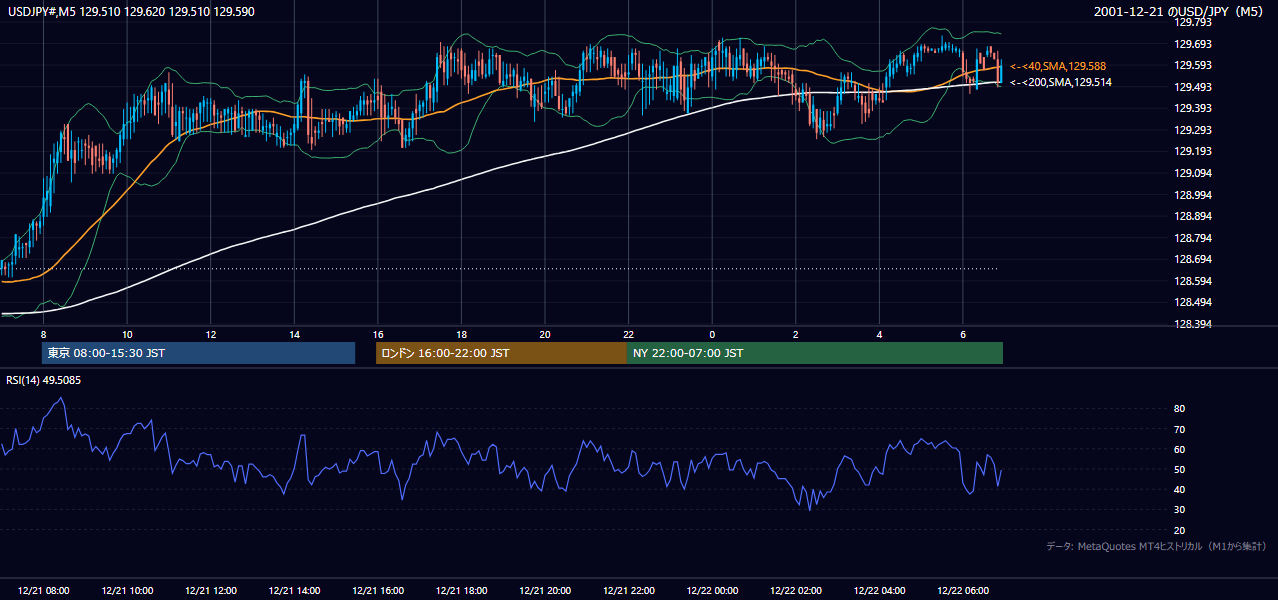This screenshot has height=600, width=1278.
Task: Click the date label 12/22 06:00
Action: pyautogui.click(x=962, y=591)
